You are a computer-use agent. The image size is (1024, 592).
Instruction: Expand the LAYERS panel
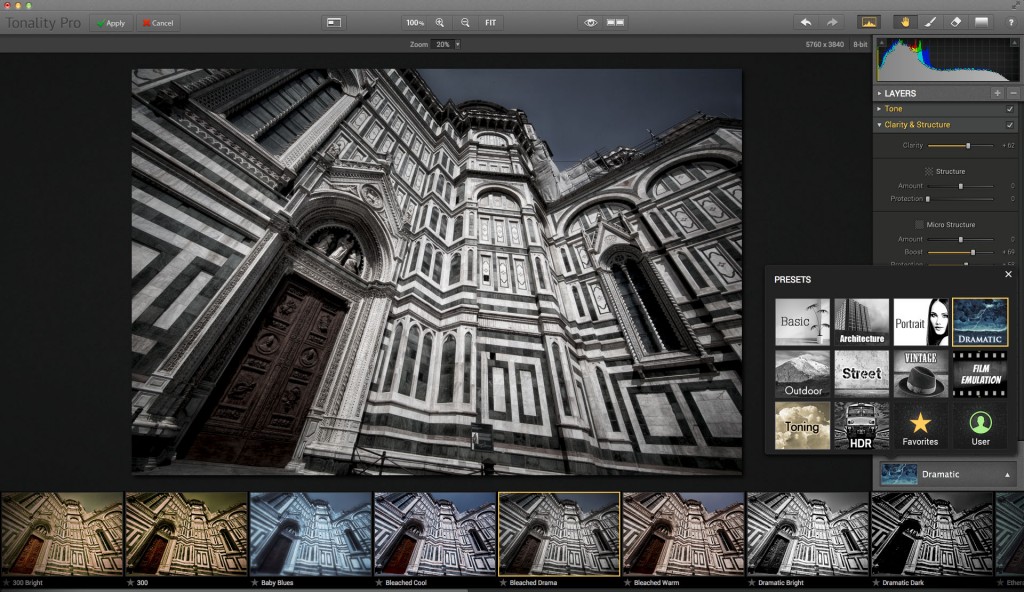coord(880,93)
